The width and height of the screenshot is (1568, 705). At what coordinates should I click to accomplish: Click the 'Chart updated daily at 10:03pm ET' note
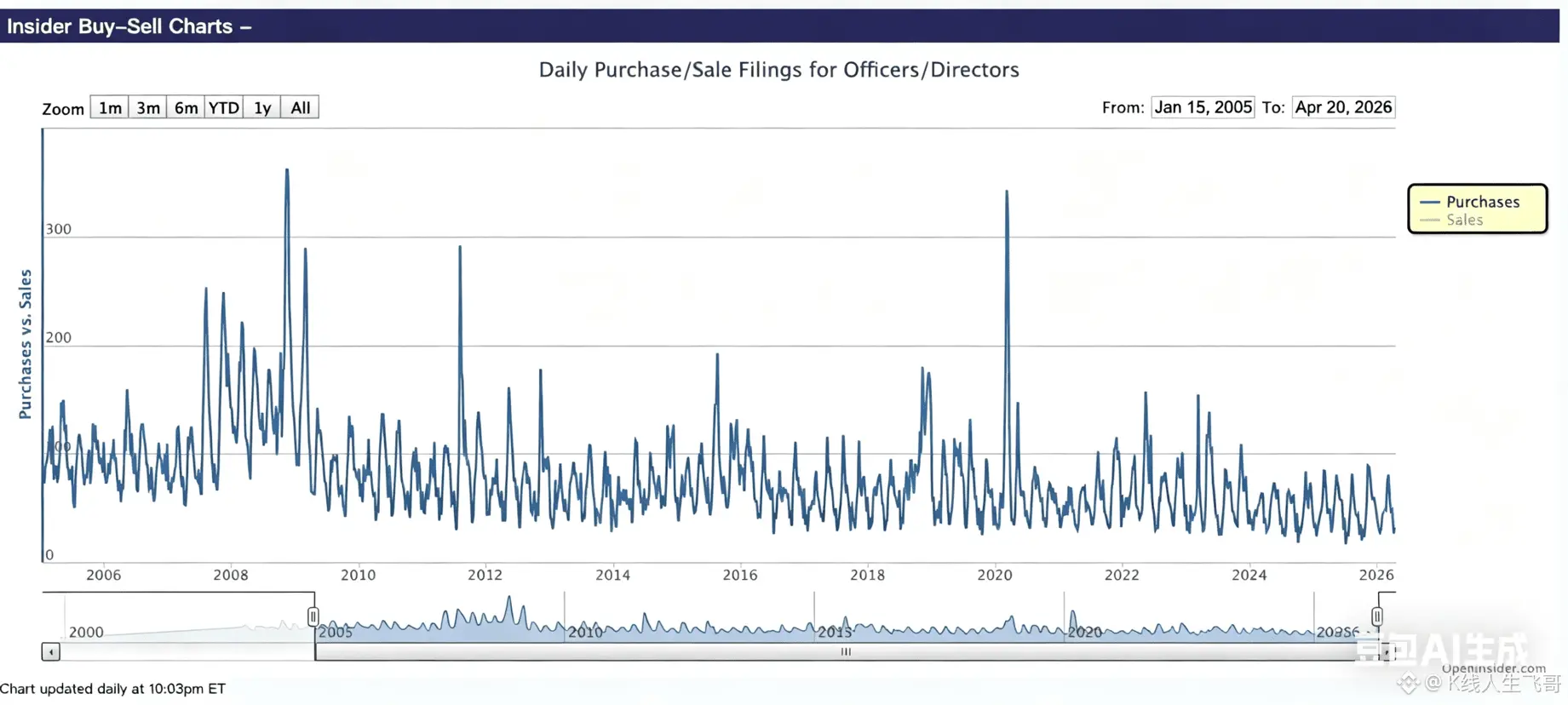[113, 689]
